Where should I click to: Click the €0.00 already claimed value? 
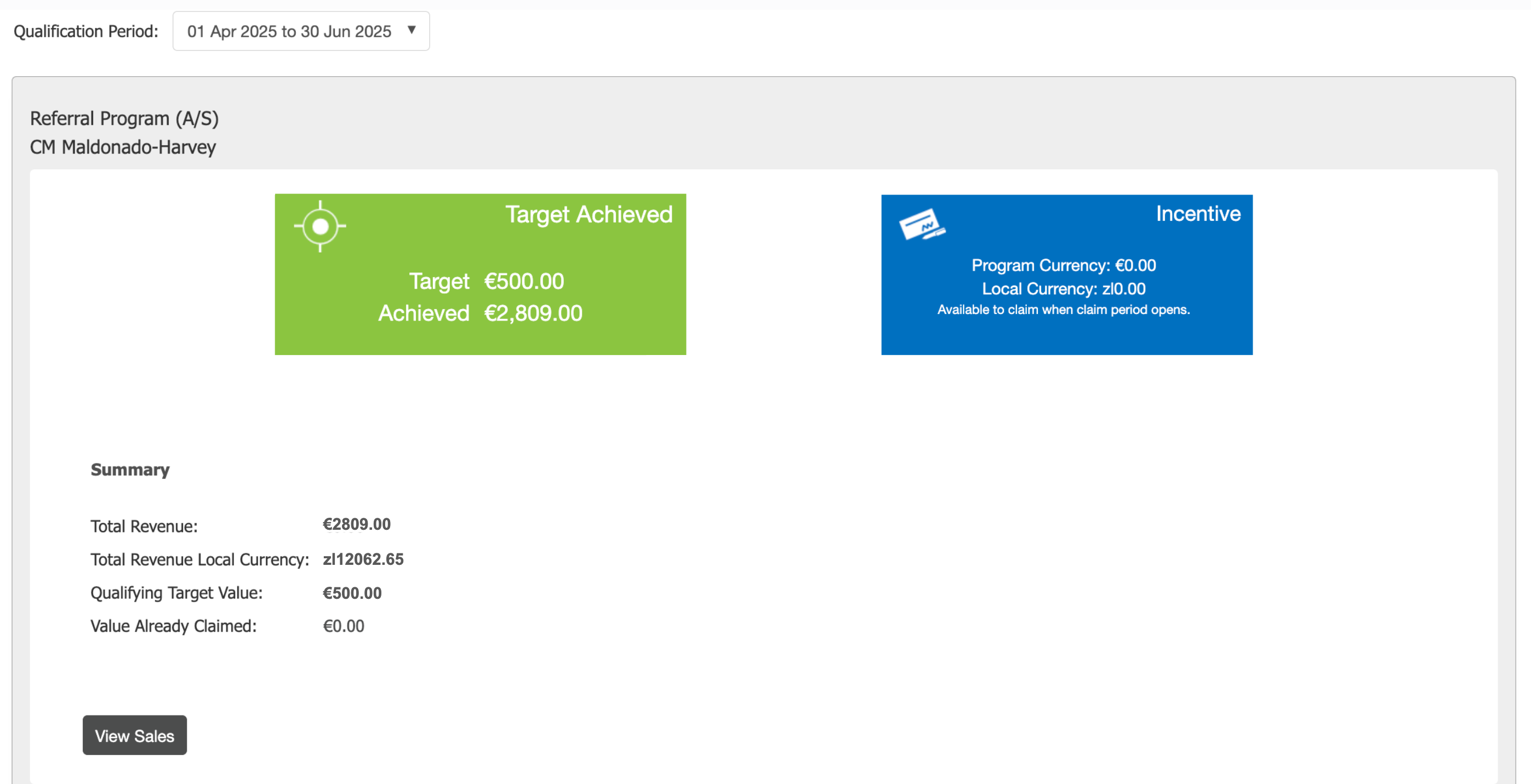click(x=344, y=626)
